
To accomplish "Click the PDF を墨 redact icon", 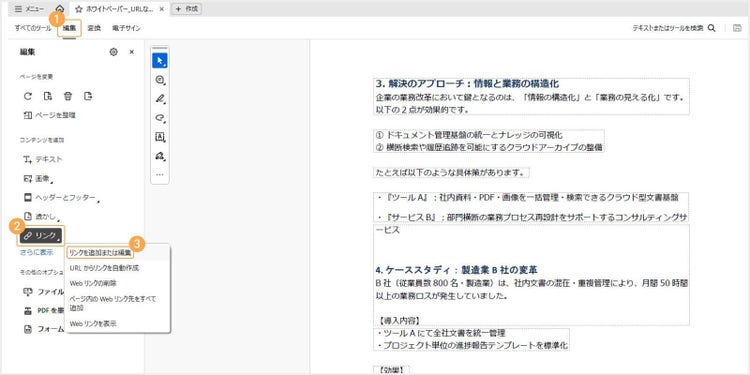I will pyautogui.click(x=28, y=310).
